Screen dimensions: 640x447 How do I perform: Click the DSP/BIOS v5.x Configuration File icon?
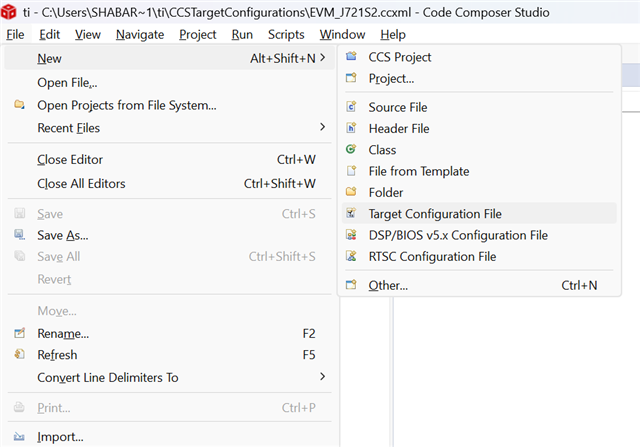click(x=350, y=235)
